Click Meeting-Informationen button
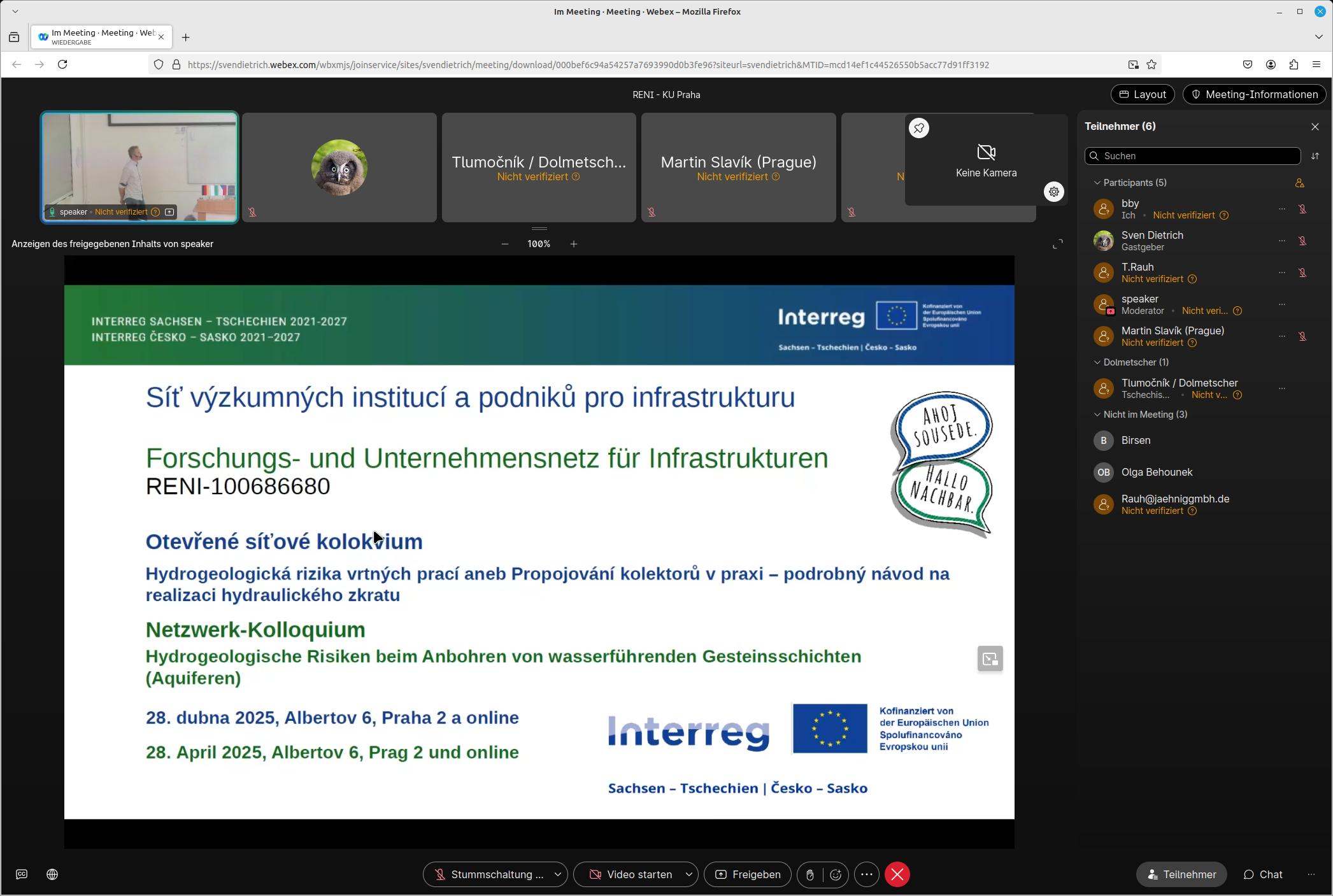 [1254, 94]
